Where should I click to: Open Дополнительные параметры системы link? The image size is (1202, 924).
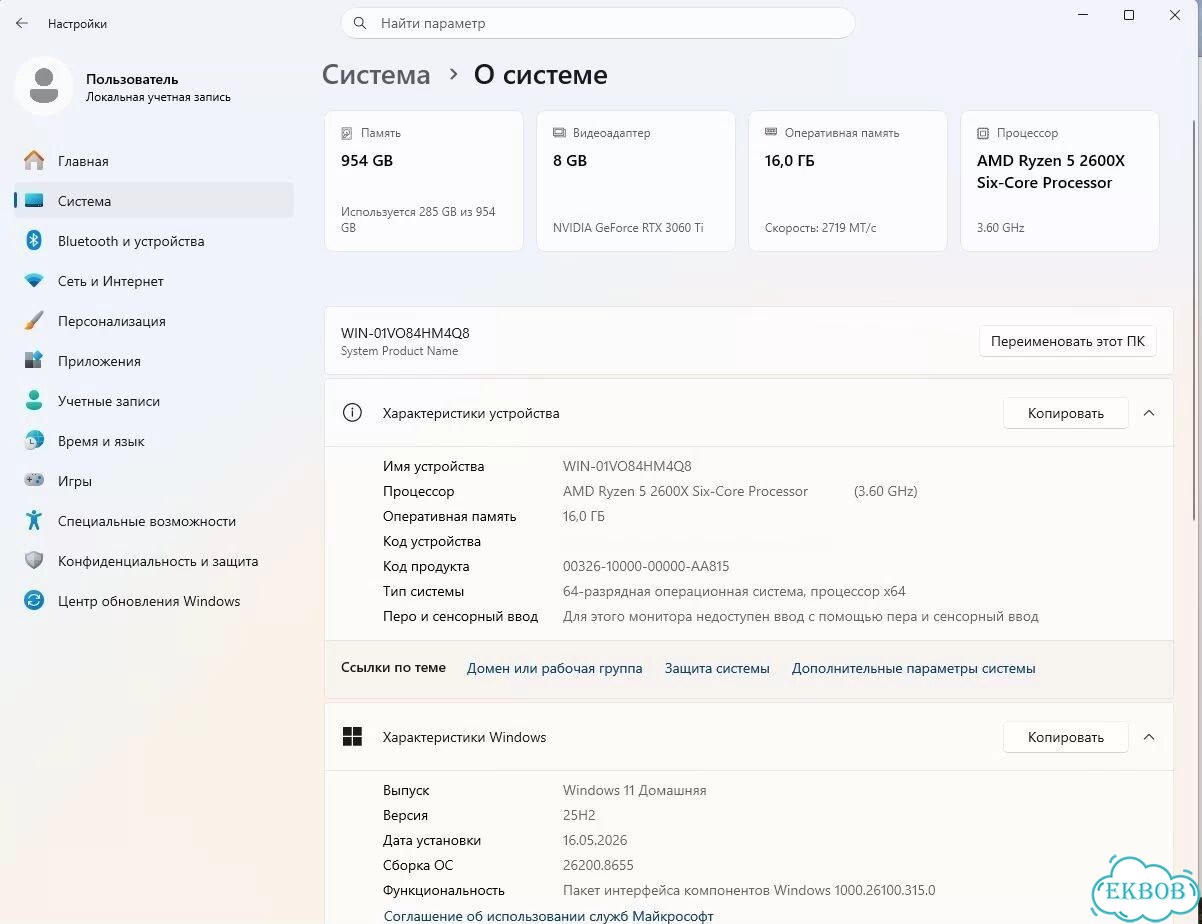point(914,668)
